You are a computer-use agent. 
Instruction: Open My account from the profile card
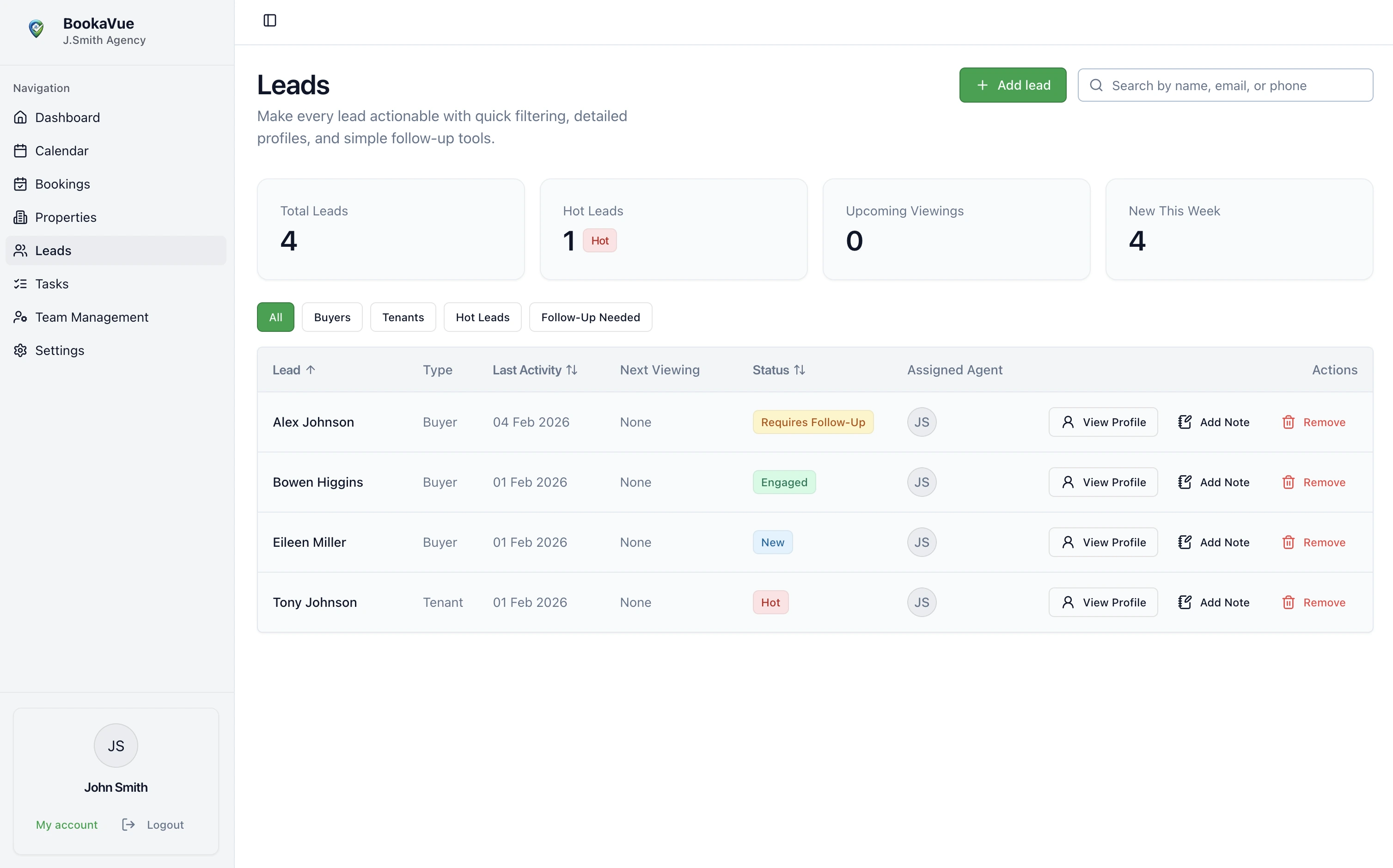(67, 825)
